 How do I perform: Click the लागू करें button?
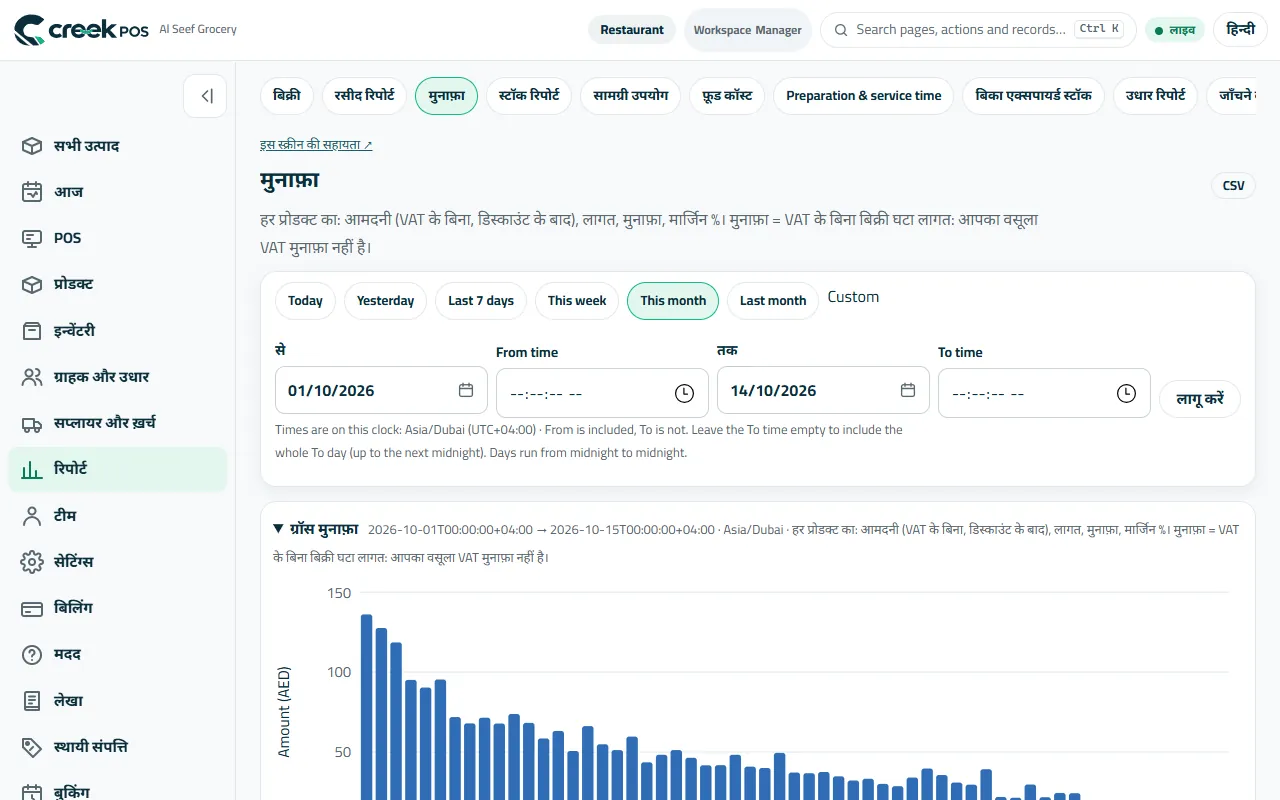coord(1200,399)
